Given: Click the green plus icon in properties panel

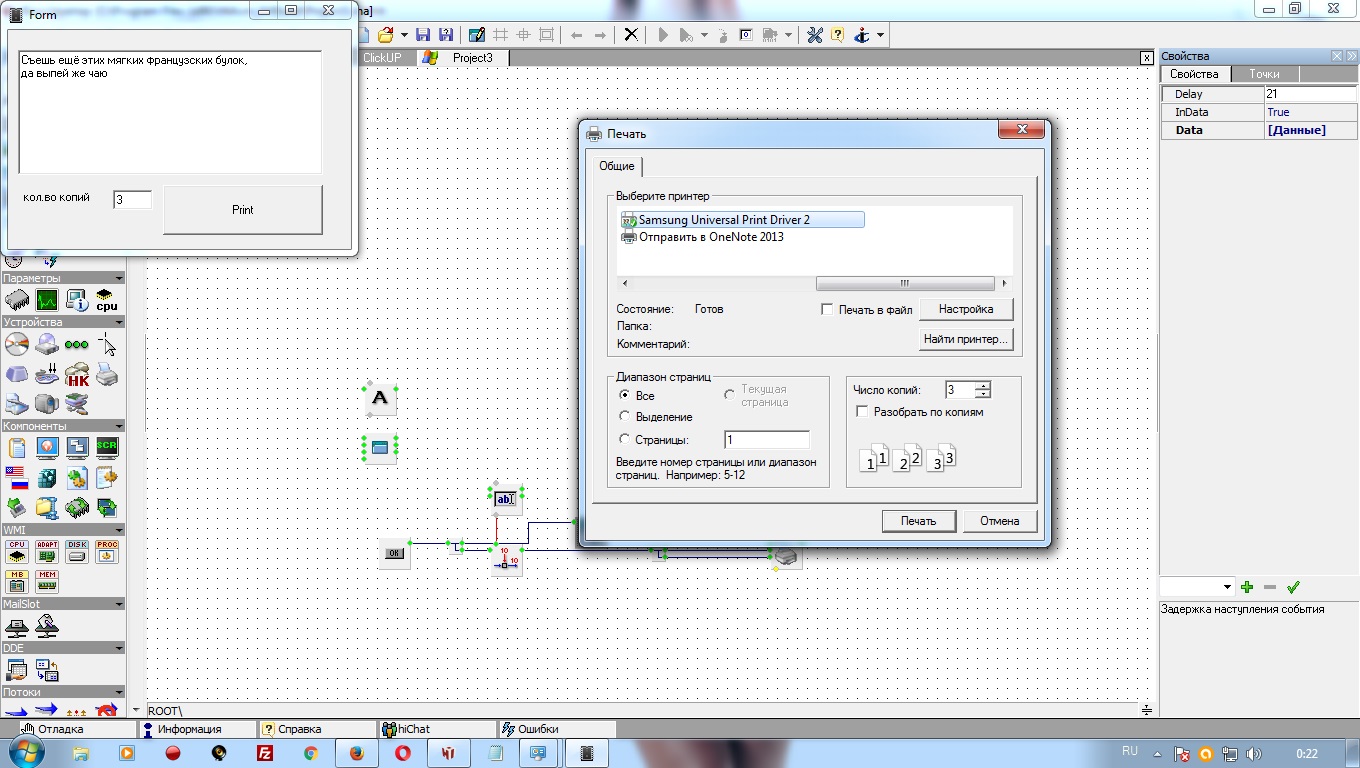Looking at the screenshot, I should 1247,587.
